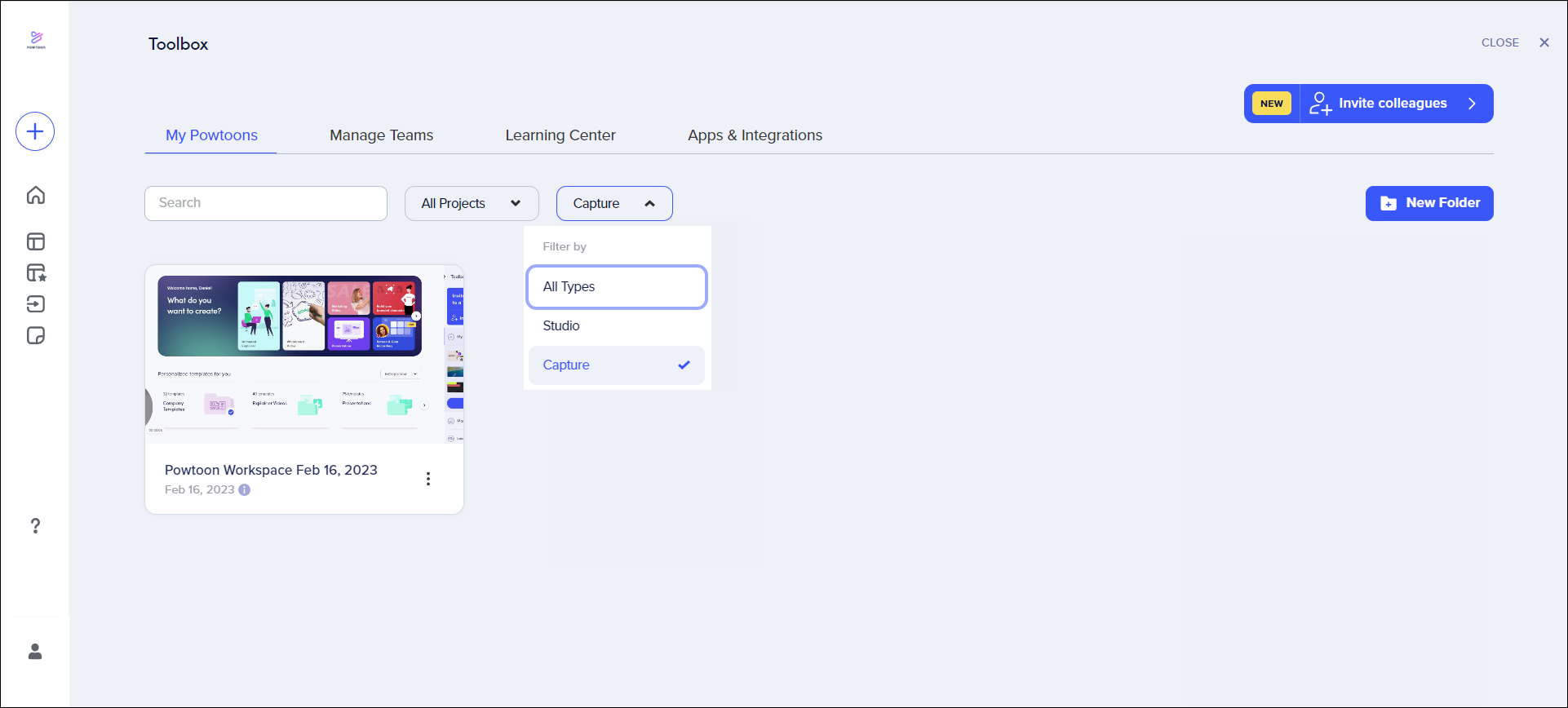Select the All Types filter option
The image size is (1568, 708).
(x=617, y=287)
